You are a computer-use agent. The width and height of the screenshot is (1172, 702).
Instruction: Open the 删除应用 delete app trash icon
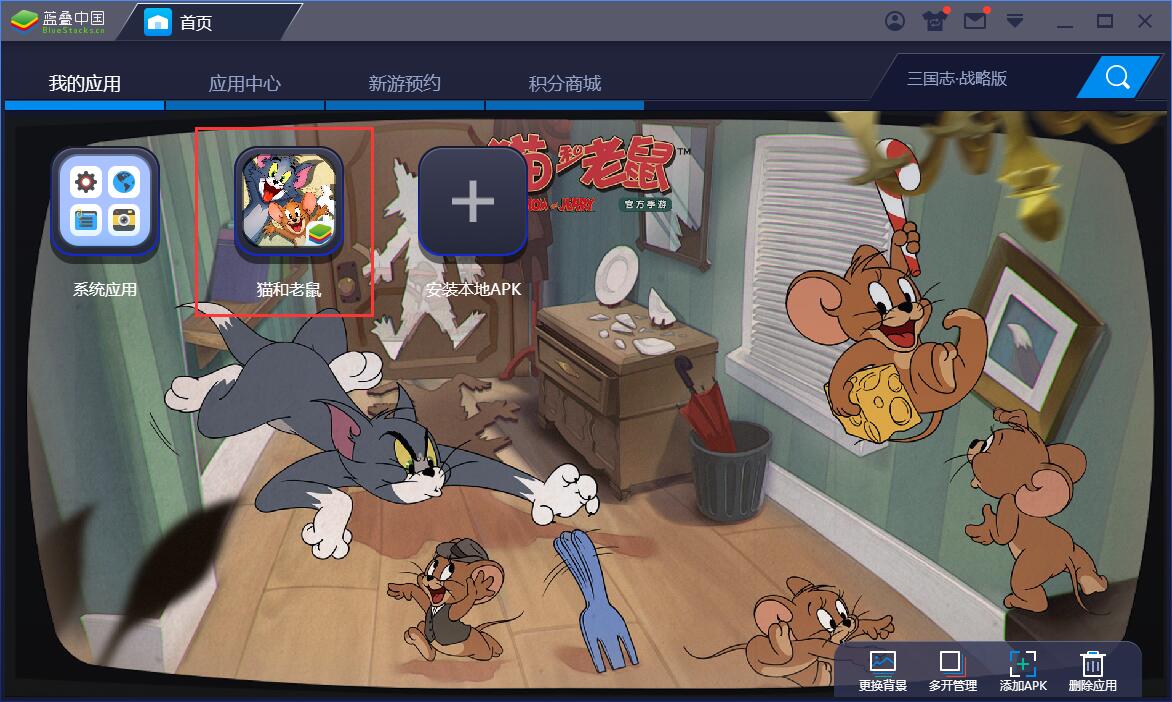[x=1092, y=662]
